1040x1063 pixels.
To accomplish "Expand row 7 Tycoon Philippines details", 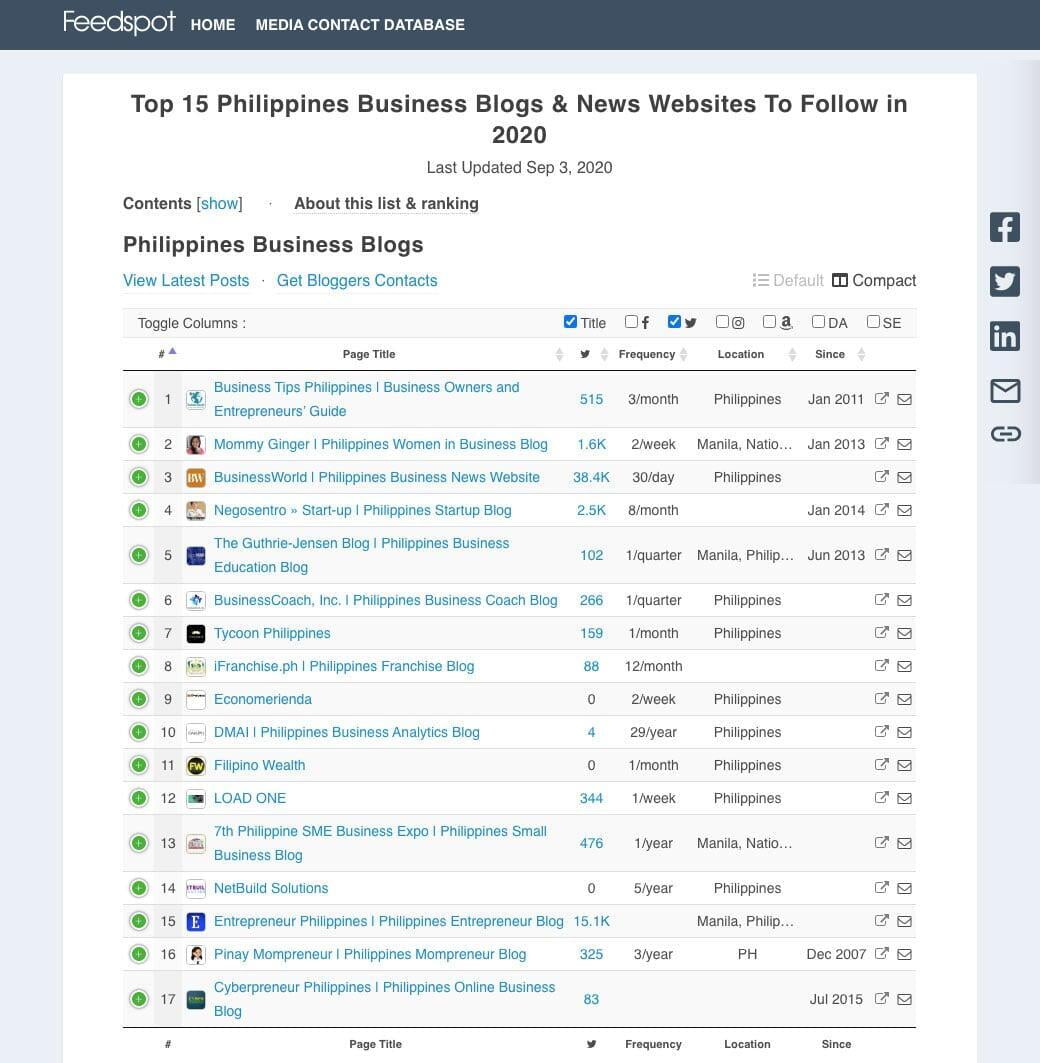I will [139, 633].
